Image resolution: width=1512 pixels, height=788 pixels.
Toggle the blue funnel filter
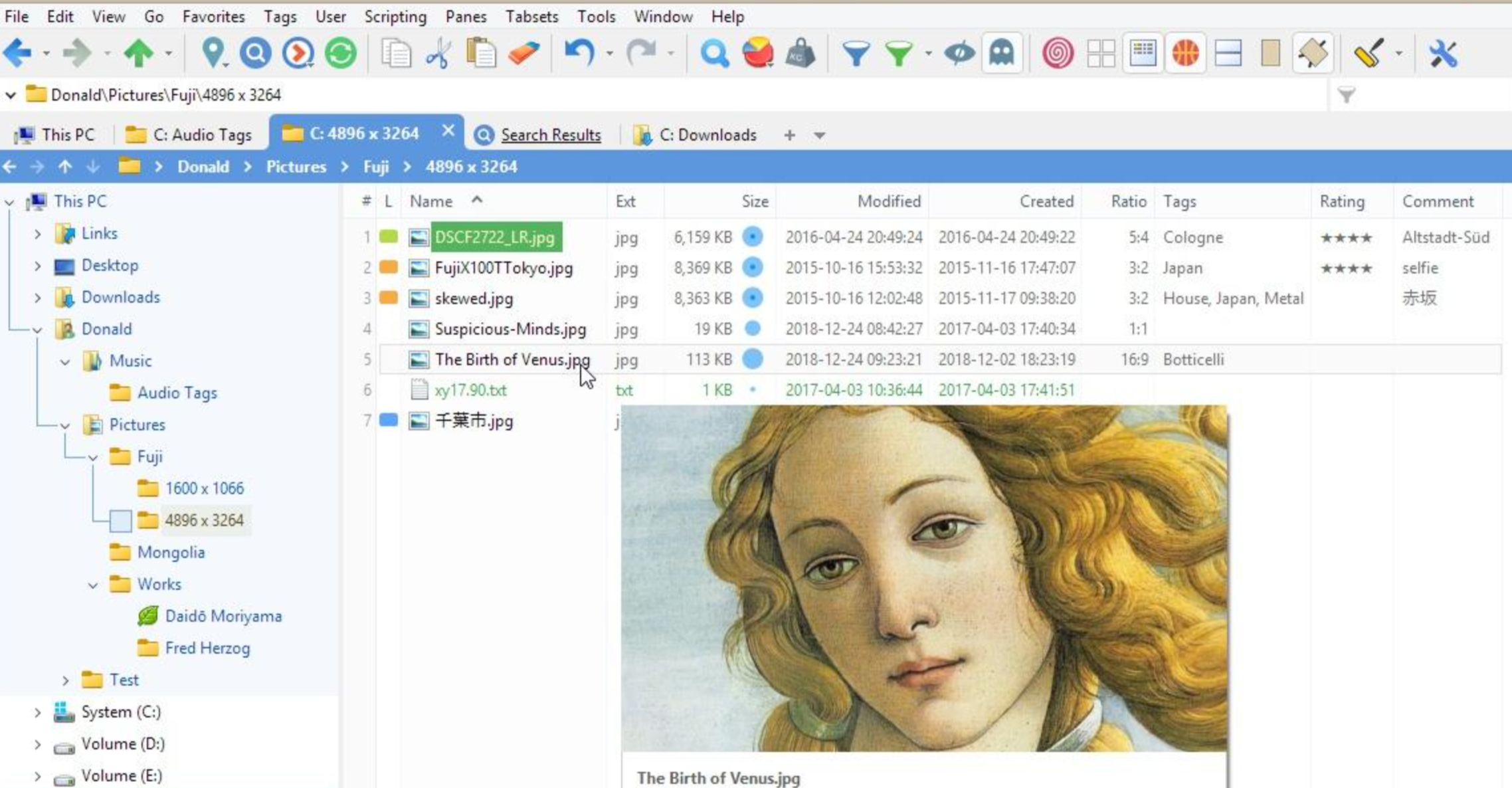tap(856, 52)
